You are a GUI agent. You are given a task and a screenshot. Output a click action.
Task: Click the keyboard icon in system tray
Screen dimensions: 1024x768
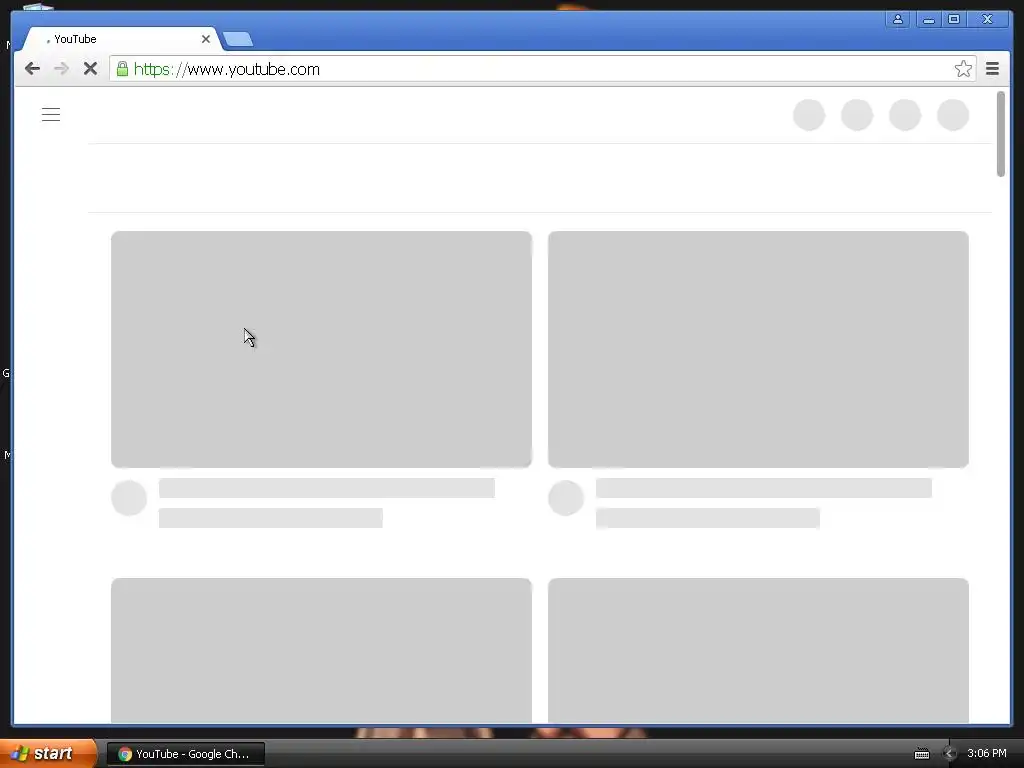921,754
